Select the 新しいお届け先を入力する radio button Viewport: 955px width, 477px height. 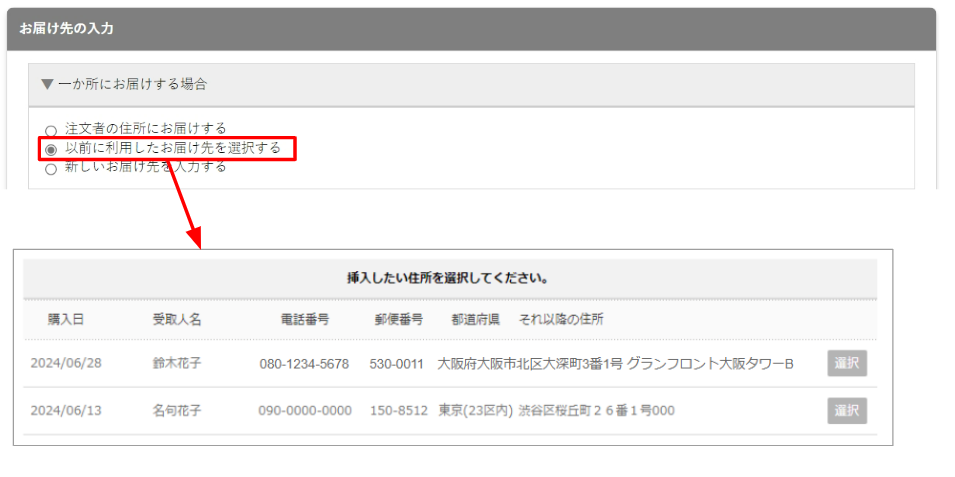(51, 168)
